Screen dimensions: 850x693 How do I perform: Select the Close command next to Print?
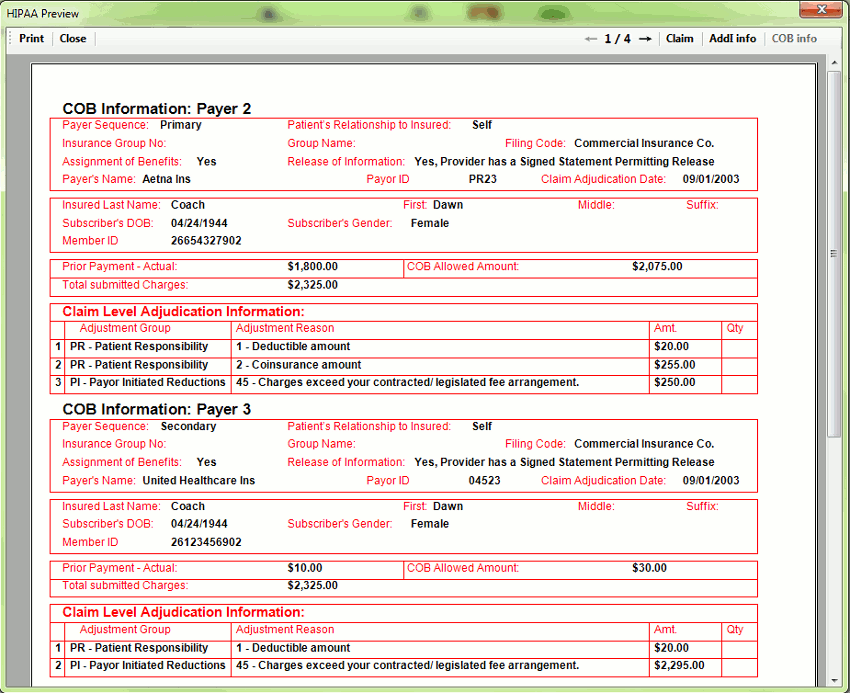point(72,38)
